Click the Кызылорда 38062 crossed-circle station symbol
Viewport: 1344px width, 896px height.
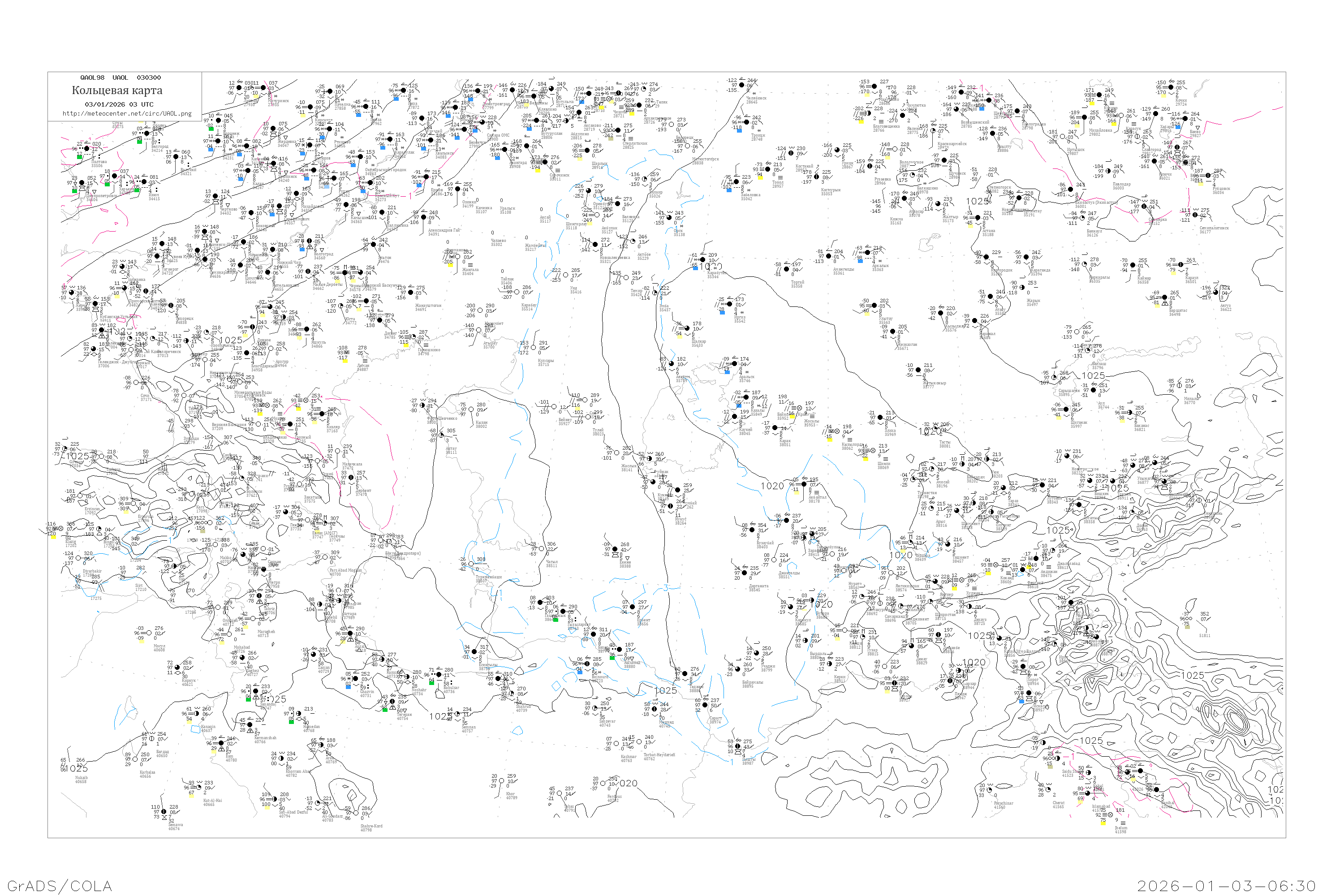coord(837,431)
